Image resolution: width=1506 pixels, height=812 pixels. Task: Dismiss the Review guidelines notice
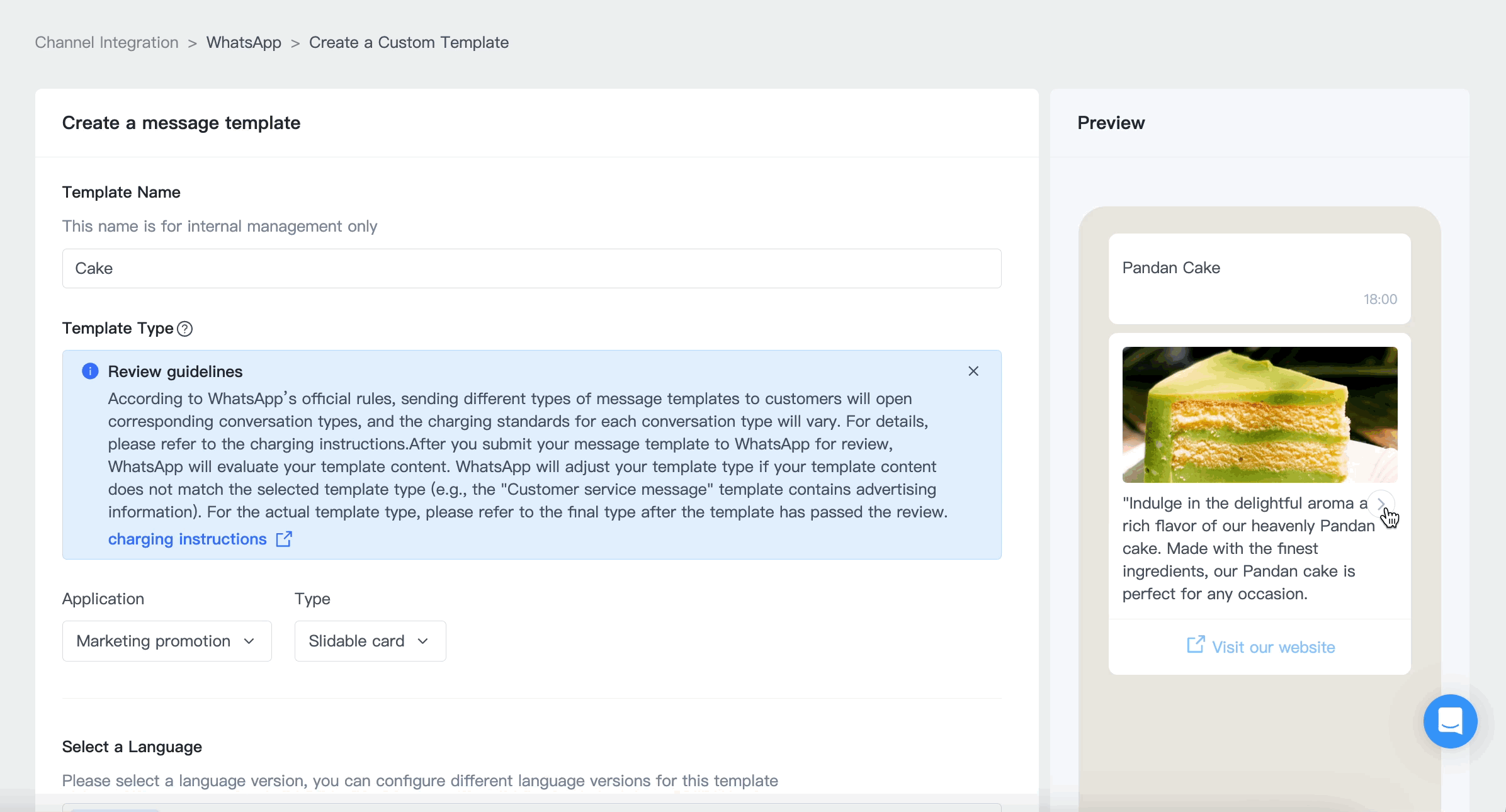coord(973,371)
